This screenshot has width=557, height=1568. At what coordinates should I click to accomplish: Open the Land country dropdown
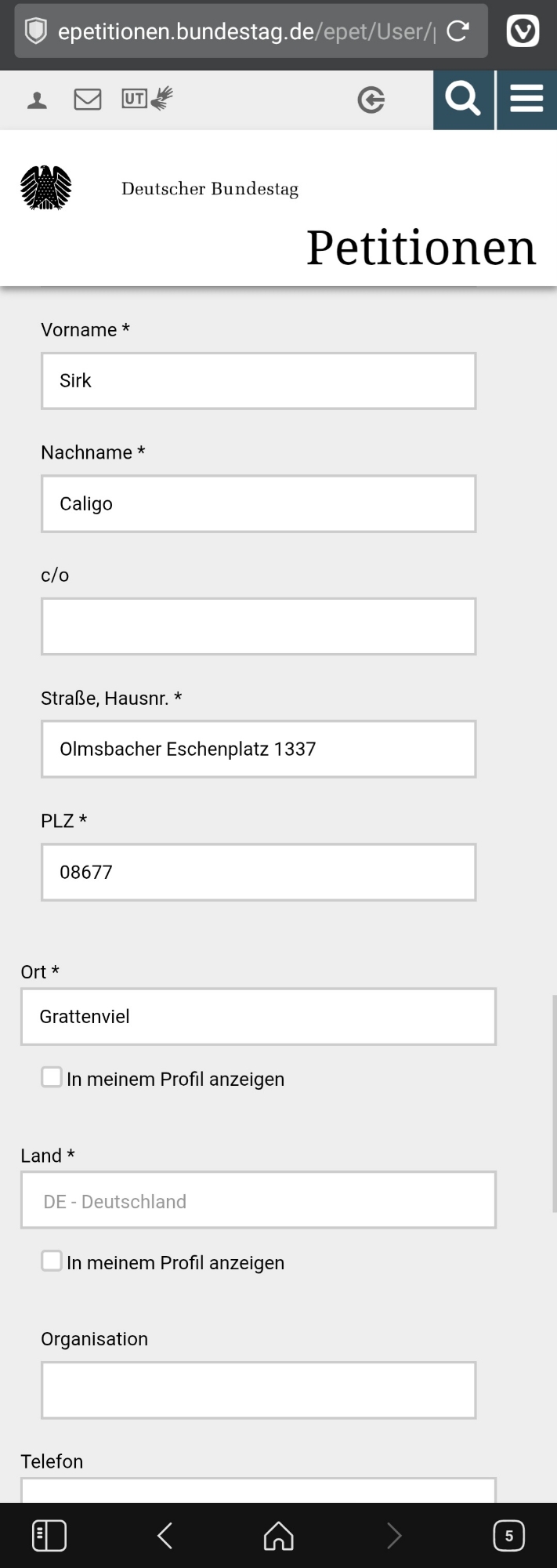coord(259,1200)
